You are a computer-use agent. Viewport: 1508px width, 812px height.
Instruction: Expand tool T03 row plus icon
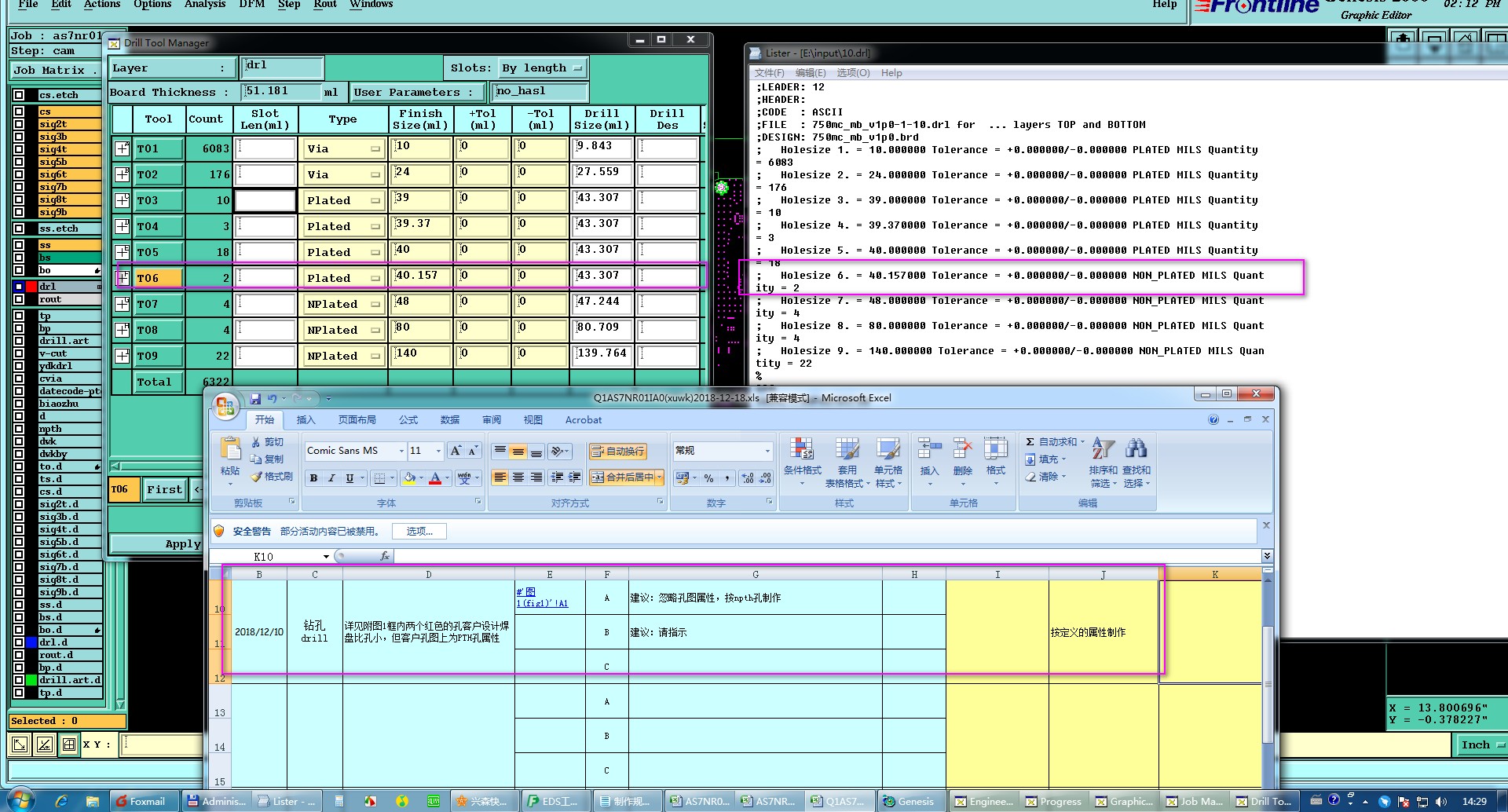tap(123, 200)
